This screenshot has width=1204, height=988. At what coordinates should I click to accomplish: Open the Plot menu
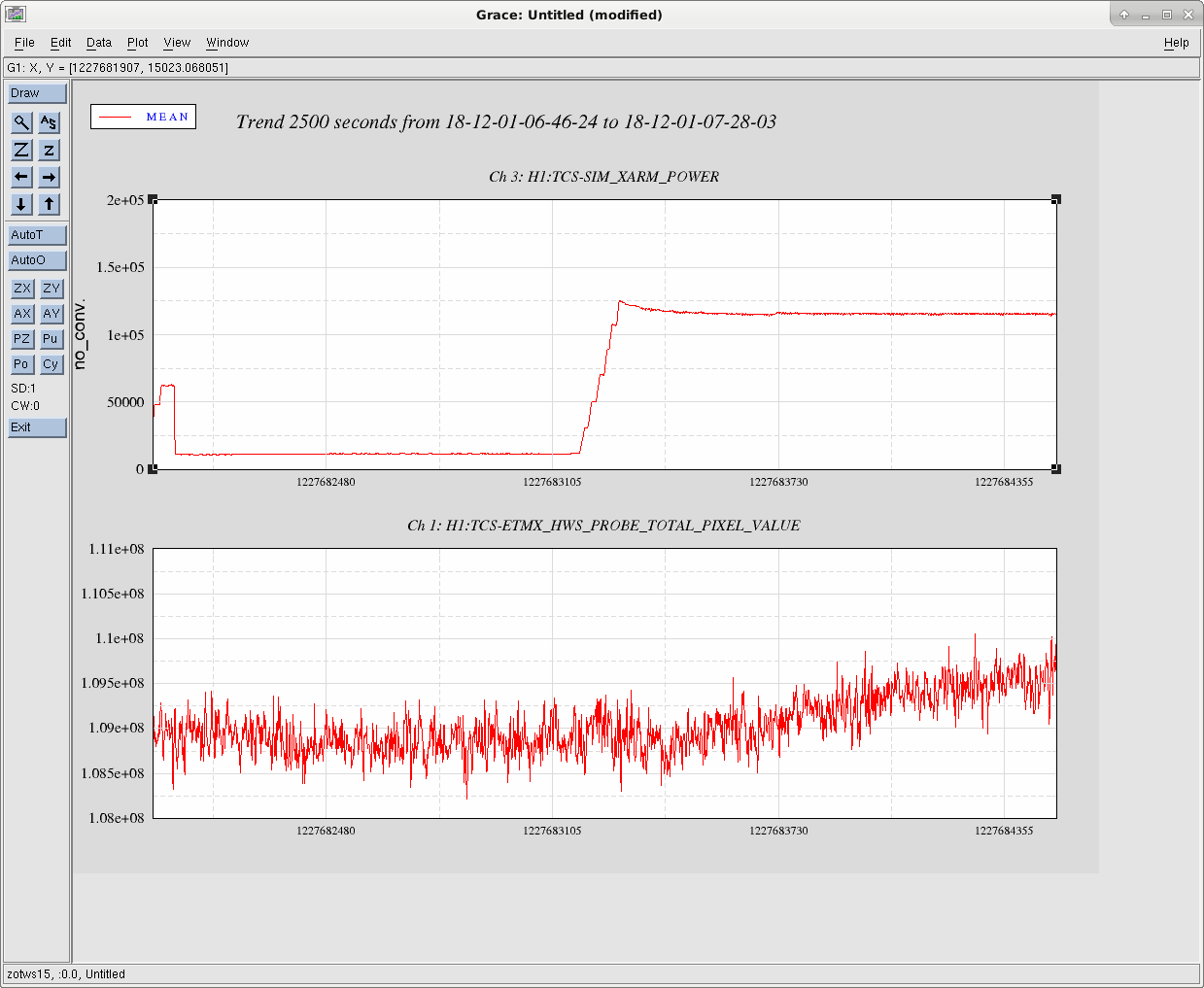pos(138,43)
